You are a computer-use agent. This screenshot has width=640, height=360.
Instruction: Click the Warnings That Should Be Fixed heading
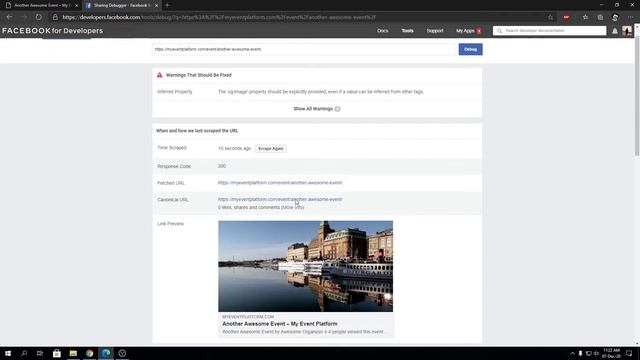[199, 75]
